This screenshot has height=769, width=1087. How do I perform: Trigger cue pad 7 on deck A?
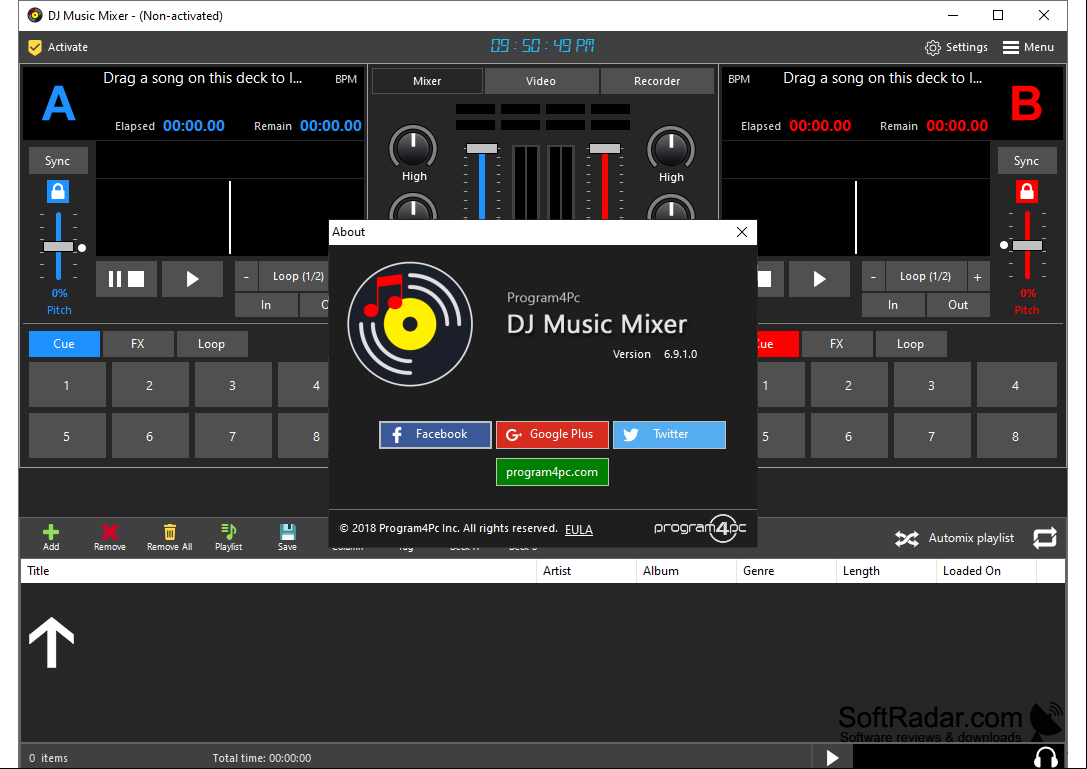coord(233,436)
